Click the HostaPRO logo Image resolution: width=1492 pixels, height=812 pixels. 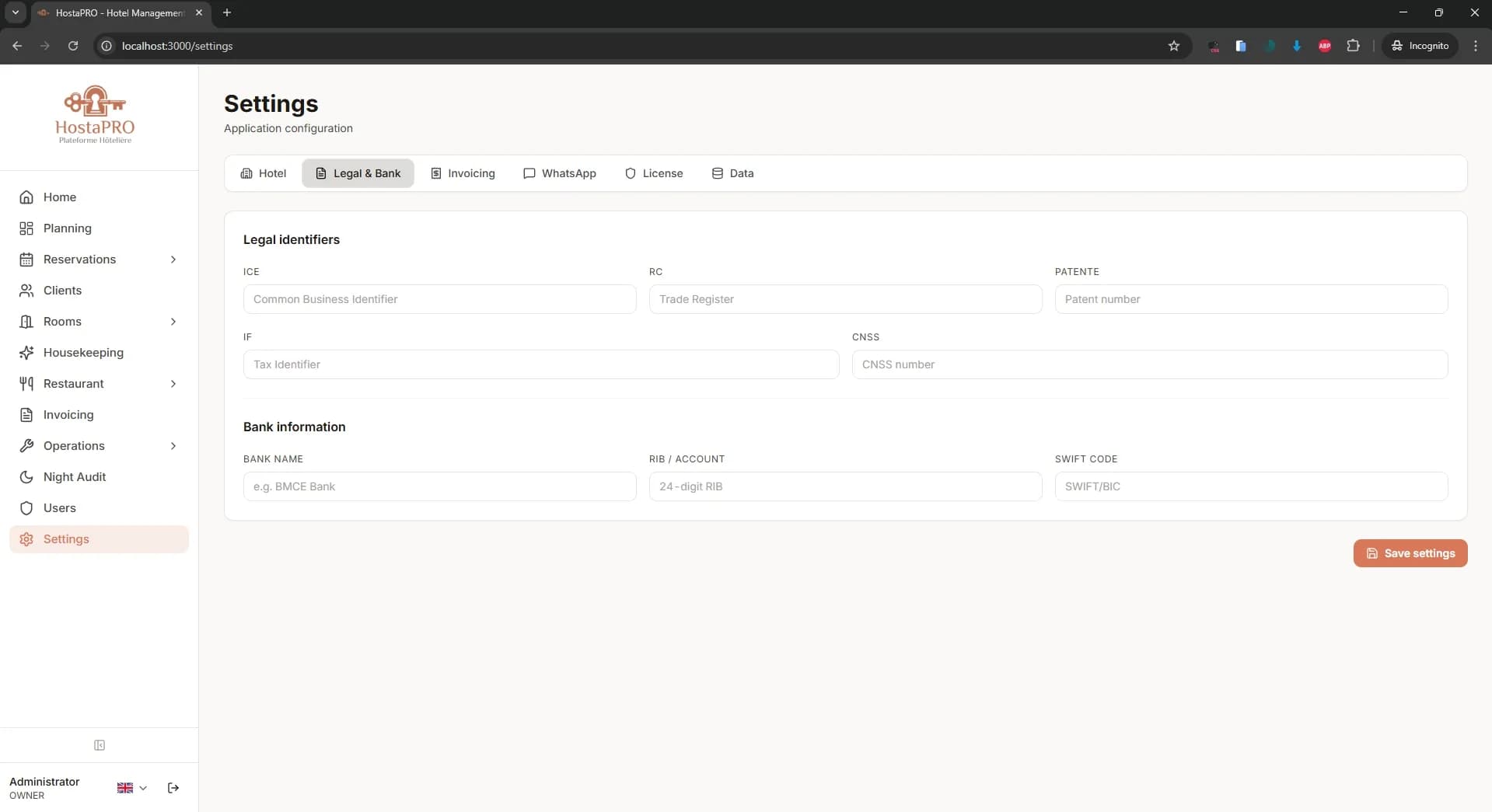(x=94, y=113)
